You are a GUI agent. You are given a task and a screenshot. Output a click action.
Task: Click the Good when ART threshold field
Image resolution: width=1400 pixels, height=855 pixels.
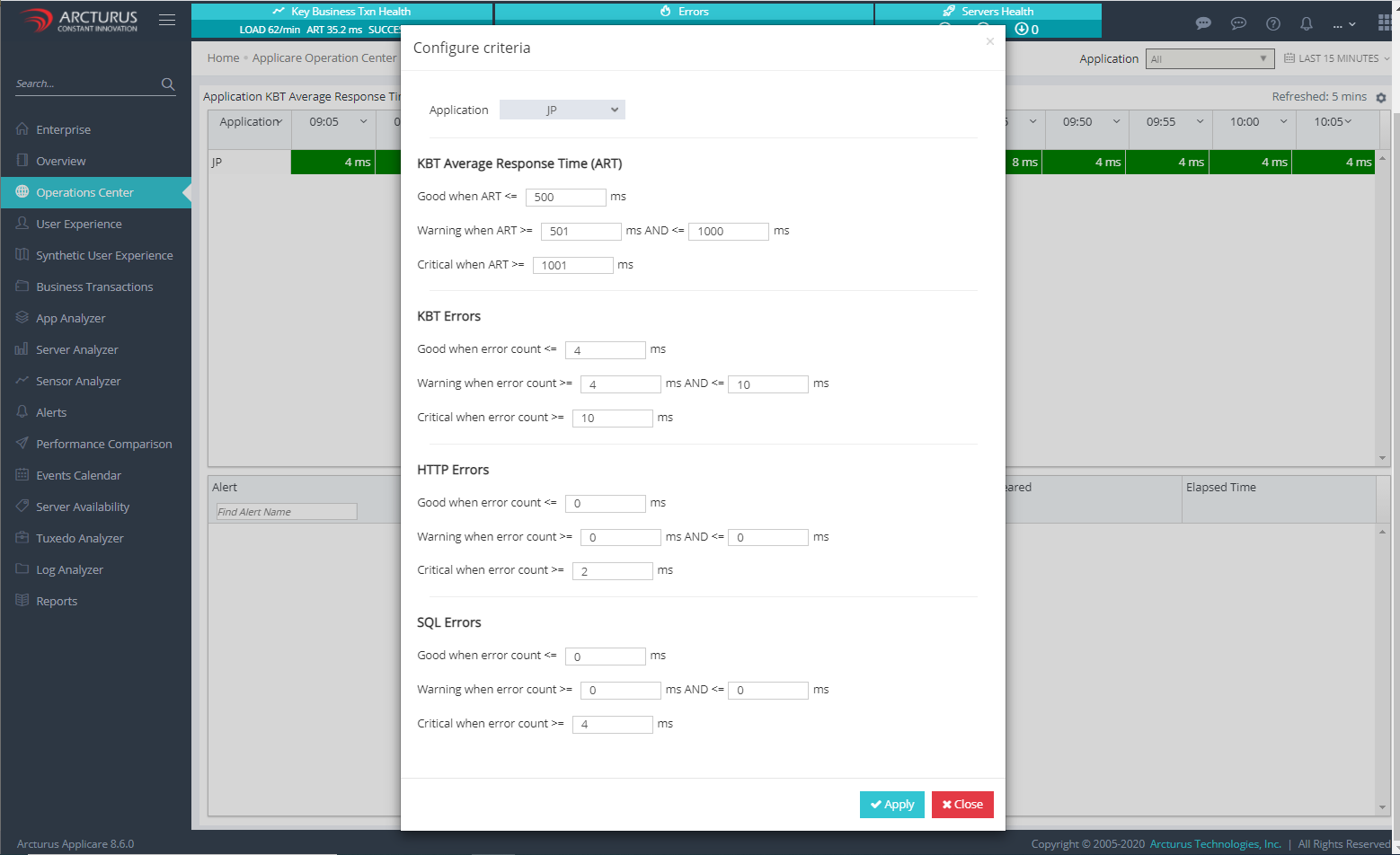(x=565, y=198)
